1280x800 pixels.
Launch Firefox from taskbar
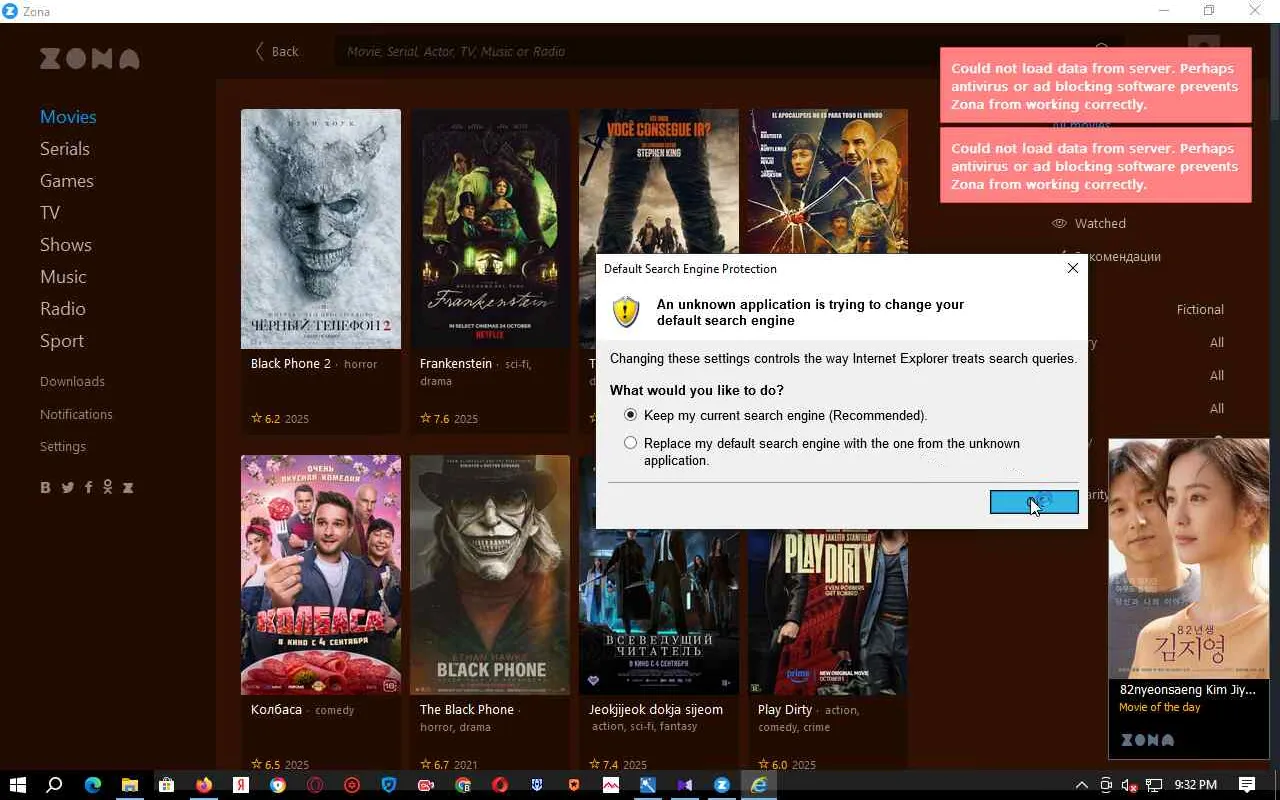tap(204, 785)
